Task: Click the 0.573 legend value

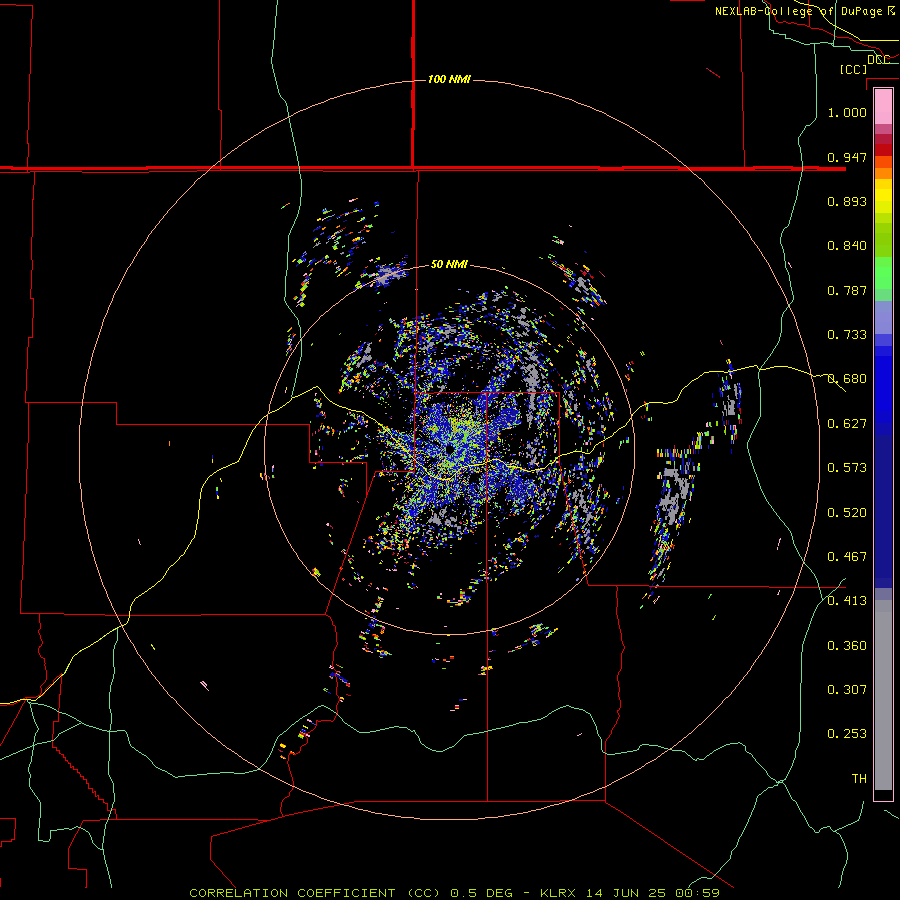Action: tap(847, 468)
